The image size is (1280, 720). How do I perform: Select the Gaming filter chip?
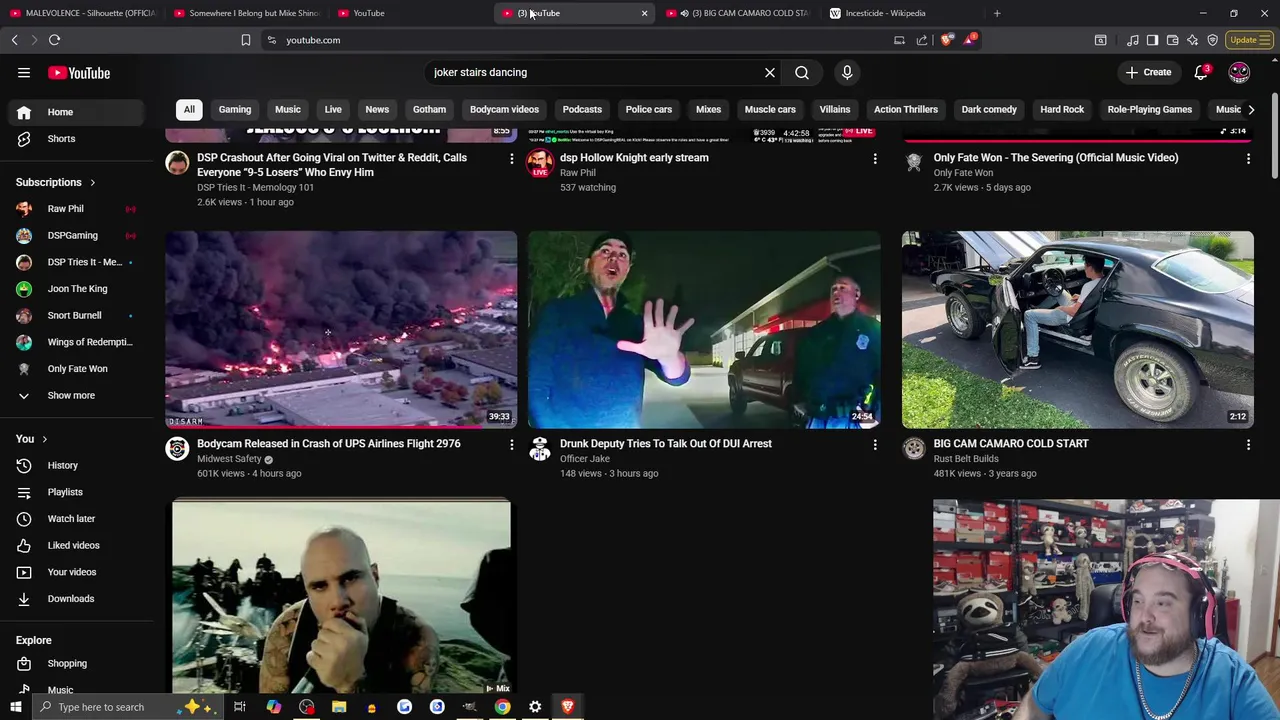pos(235,110)
